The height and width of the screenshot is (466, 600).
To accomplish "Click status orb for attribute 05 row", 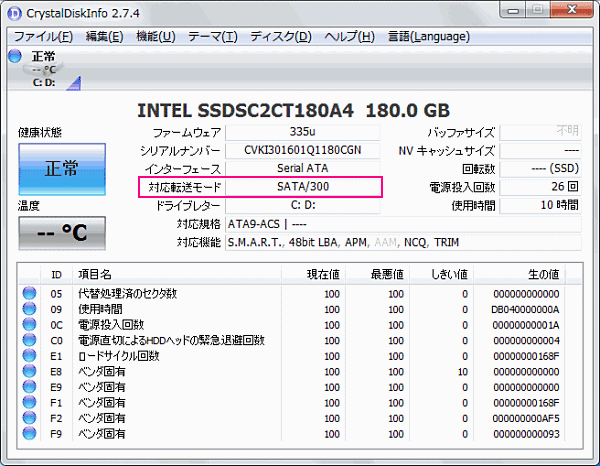I will (x=29, y=293).
